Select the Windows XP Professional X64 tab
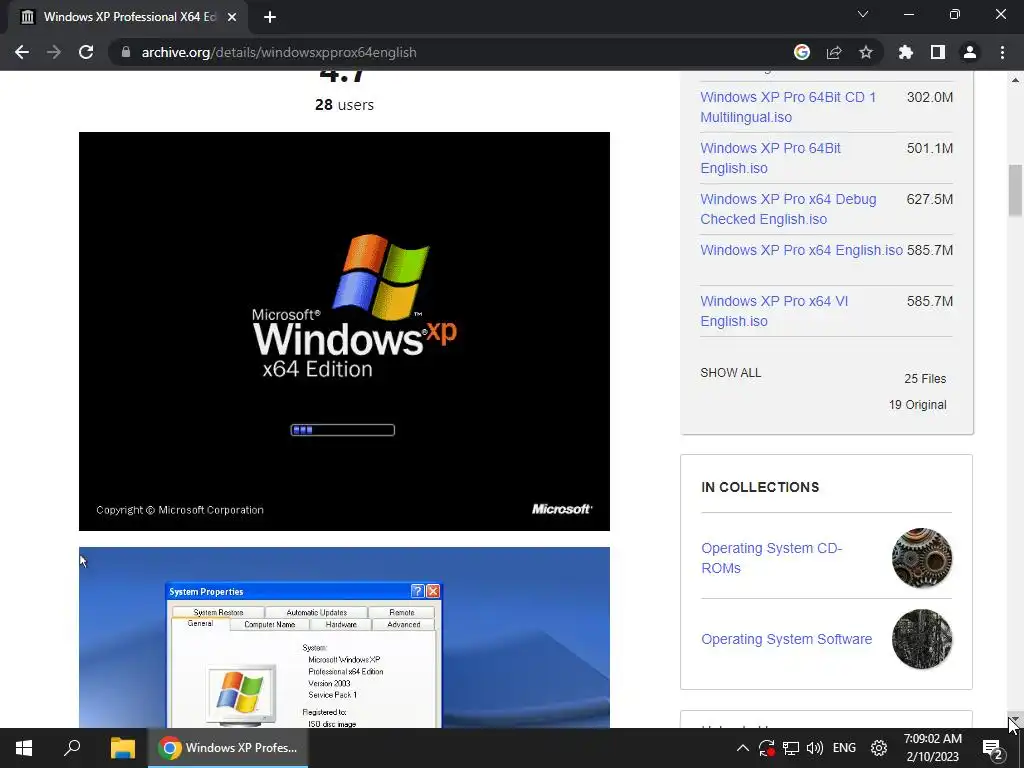 (129, 17)
